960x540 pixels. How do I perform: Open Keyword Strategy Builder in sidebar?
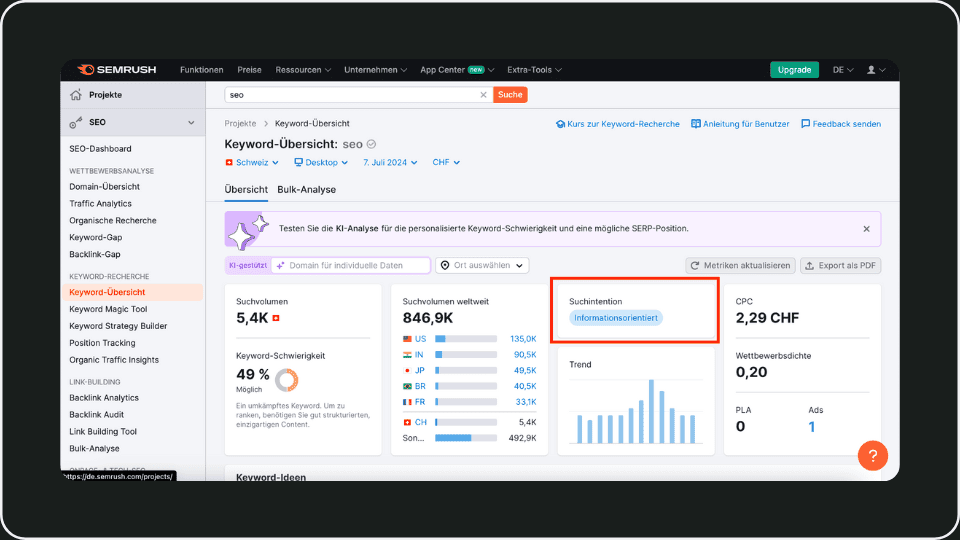[118, 326]
